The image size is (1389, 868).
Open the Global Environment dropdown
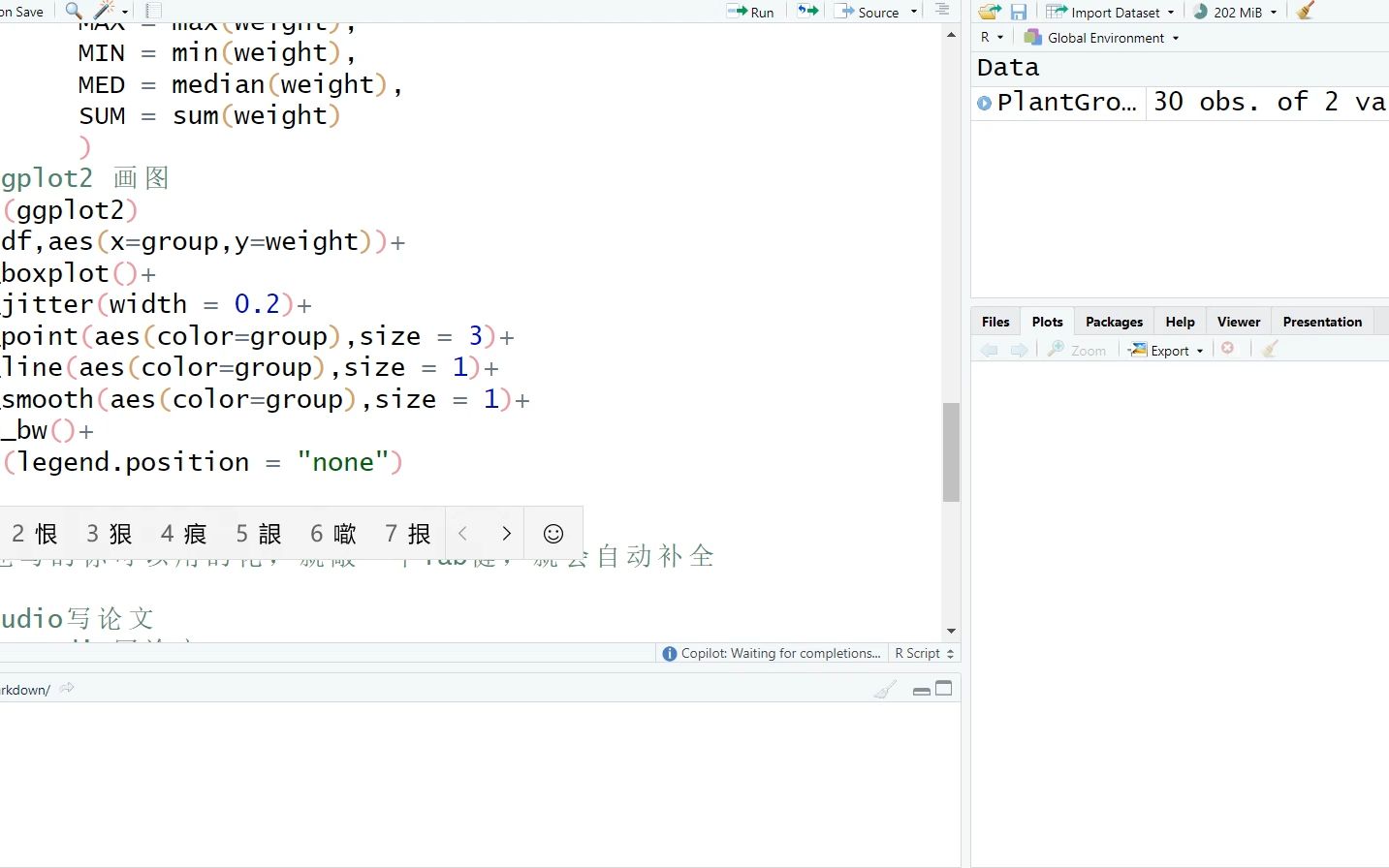1102,38
